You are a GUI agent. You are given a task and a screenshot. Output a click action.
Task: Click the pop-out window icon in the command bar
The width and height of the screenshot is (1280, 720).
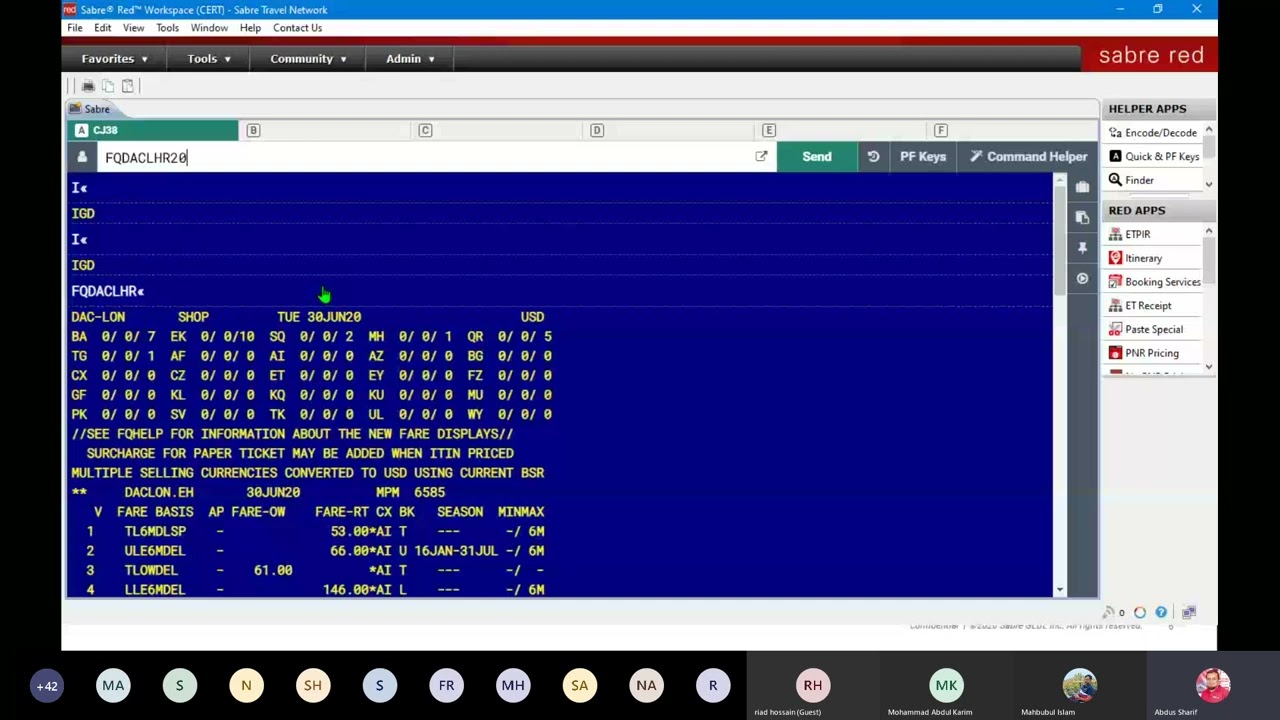761,156
